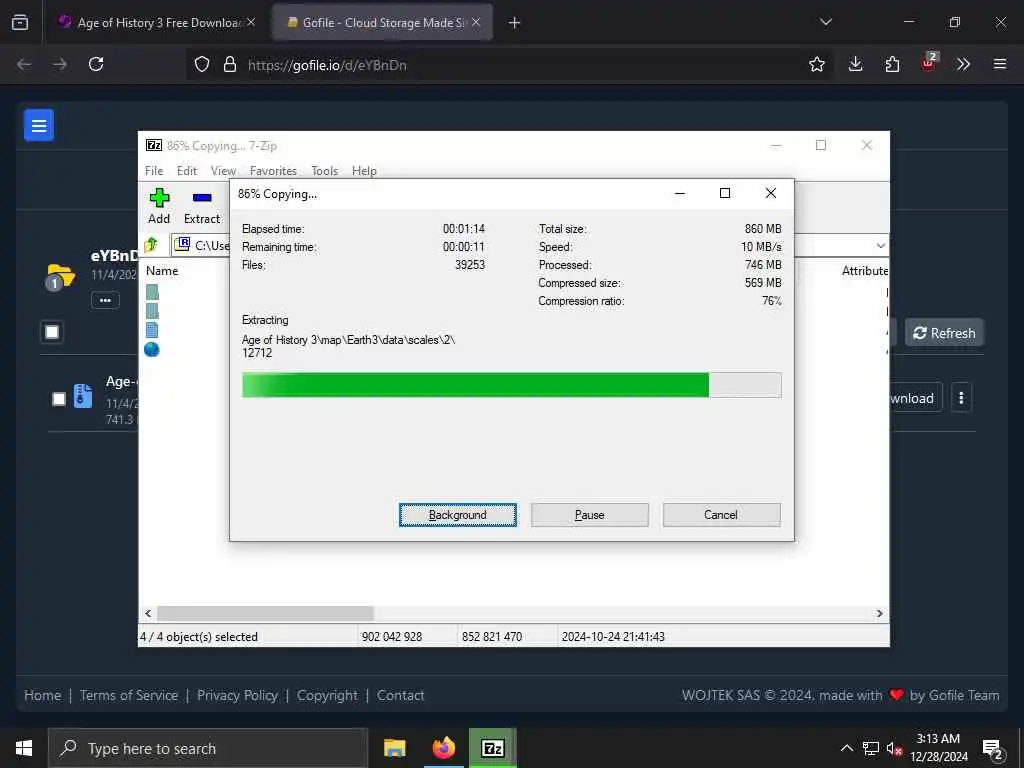The height and width of the screenshot is (768, 1024).
Task: Show hidden tray icons chevron
Action: (x=846, y=748)
